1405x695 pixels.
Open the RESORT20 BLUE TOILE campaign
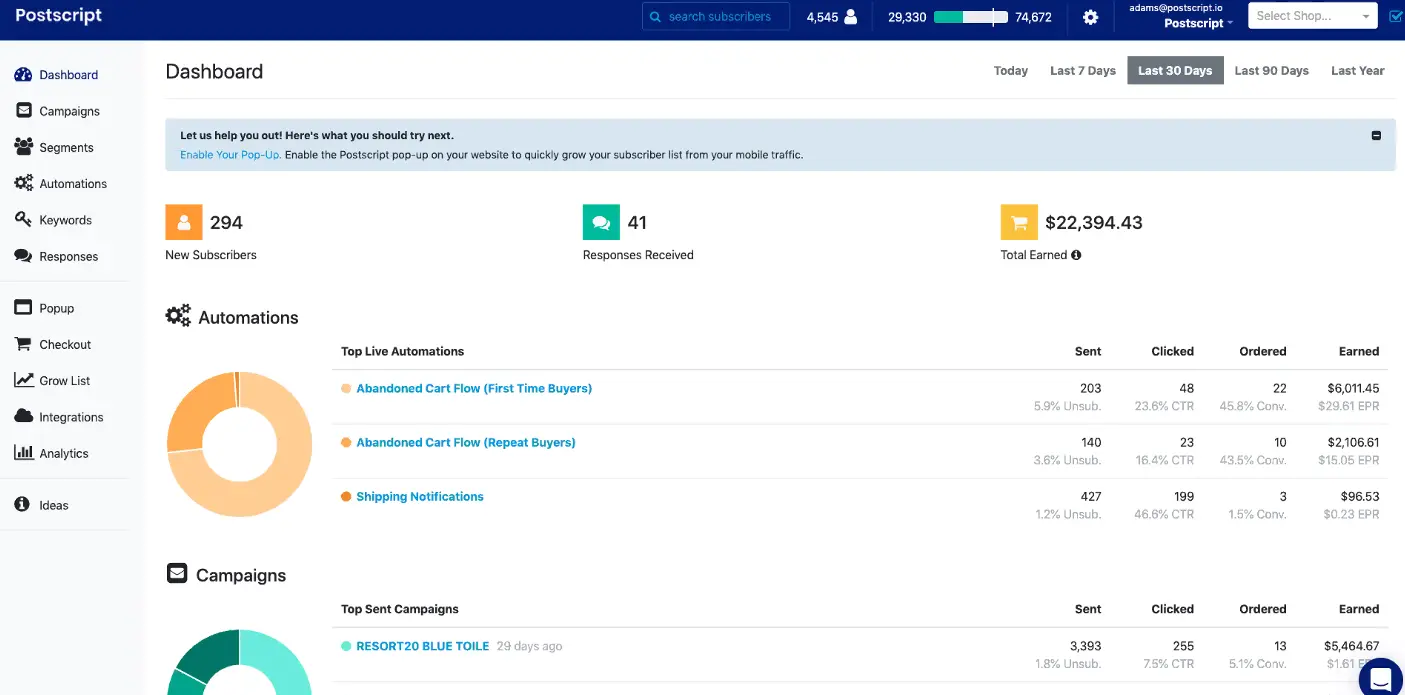(x=423, y=646)
